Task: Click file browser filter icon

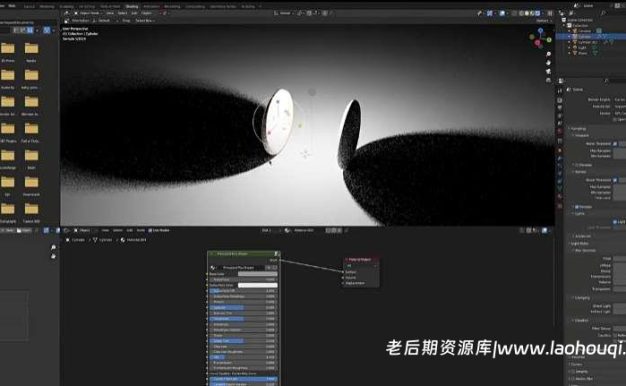Action: pos(46,30)
